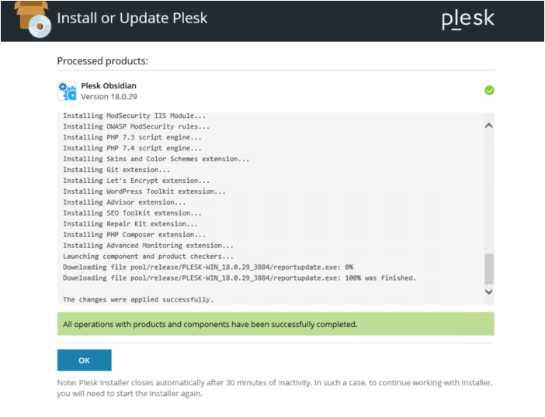
Task: Click the log scrollbar thumb
Action: coord(489,269)
